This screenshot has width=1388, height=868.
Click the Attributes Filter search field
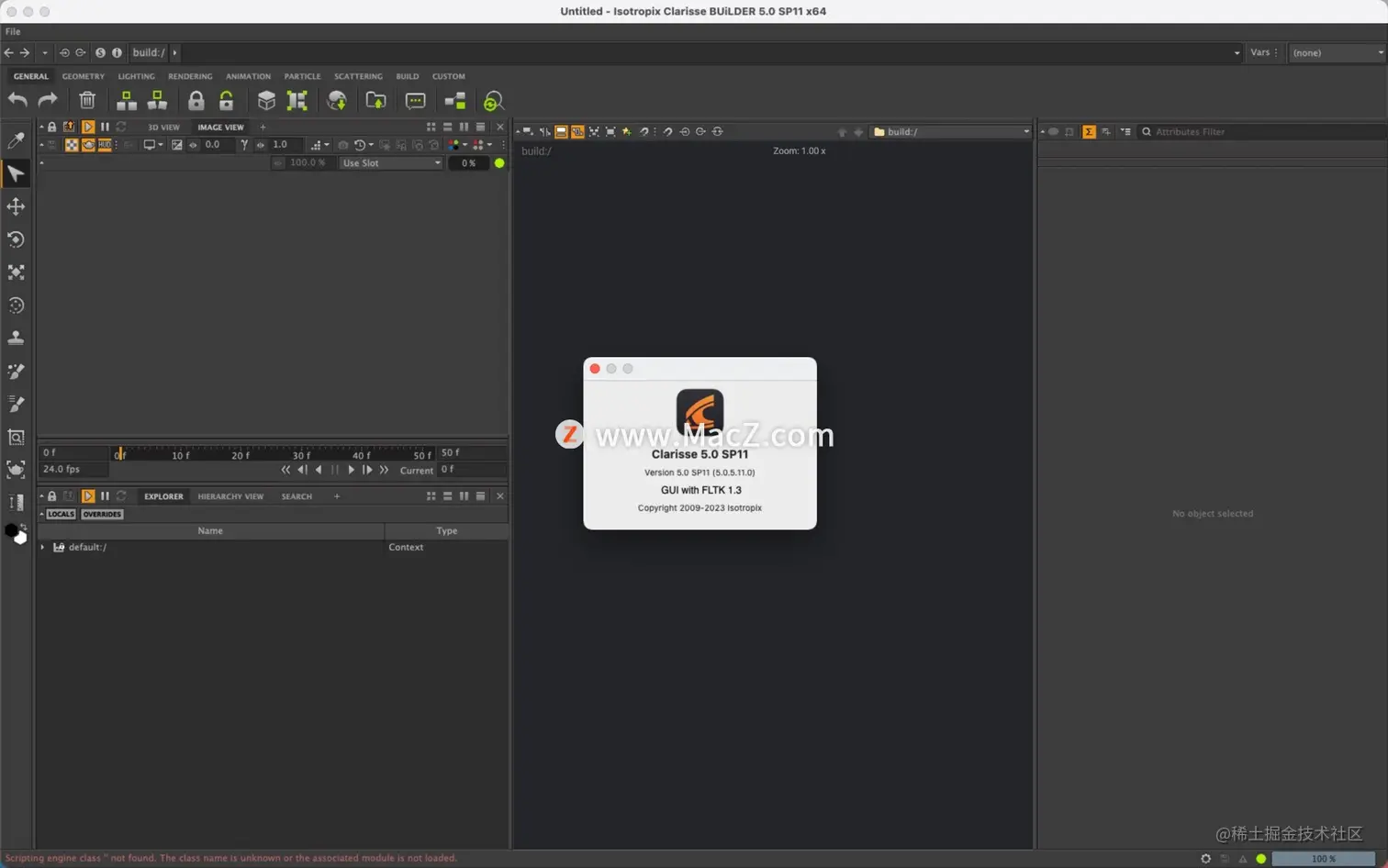click(x=1262, y=132)
